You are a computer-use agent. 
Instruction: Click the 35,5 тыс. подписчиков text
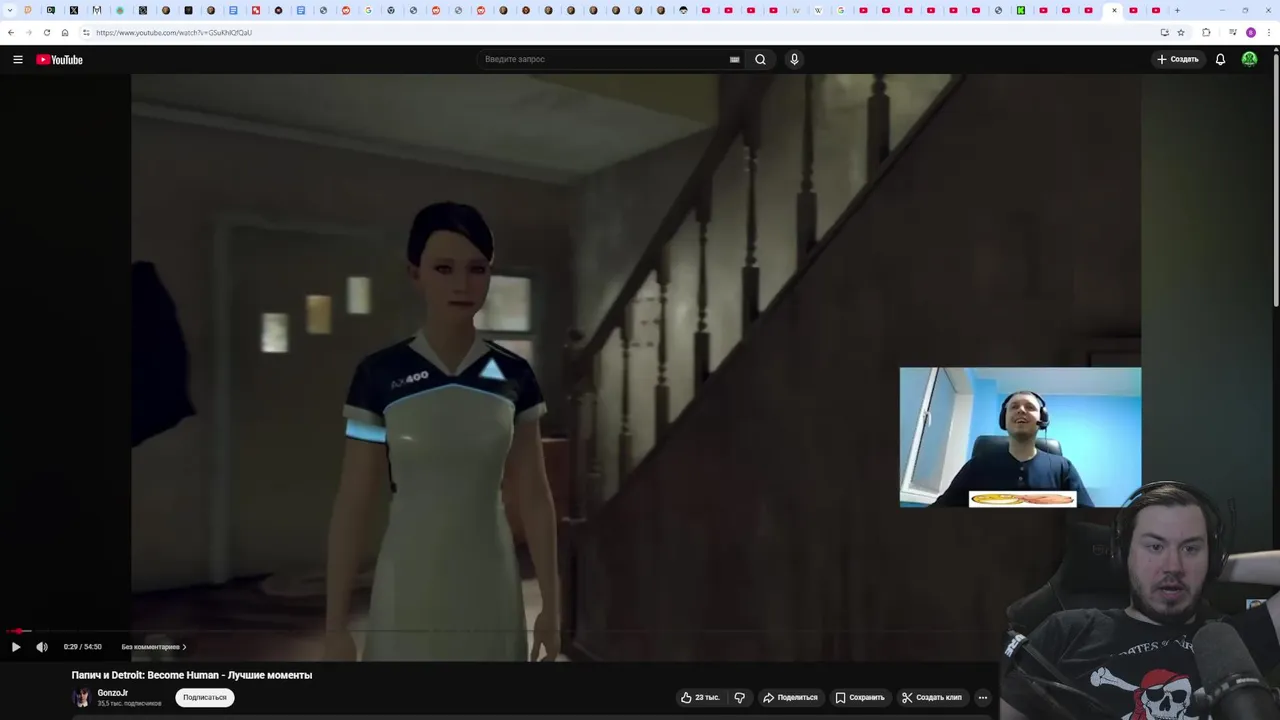(x=129, y=704)
